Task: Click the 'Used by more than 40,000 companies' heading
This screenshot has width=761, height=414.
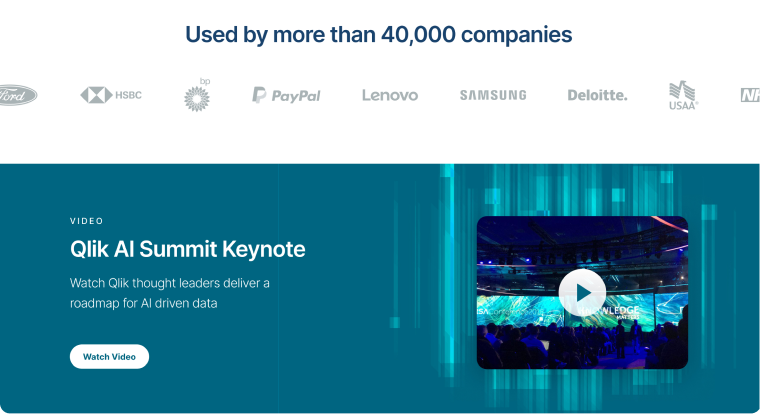Action: 378,34
